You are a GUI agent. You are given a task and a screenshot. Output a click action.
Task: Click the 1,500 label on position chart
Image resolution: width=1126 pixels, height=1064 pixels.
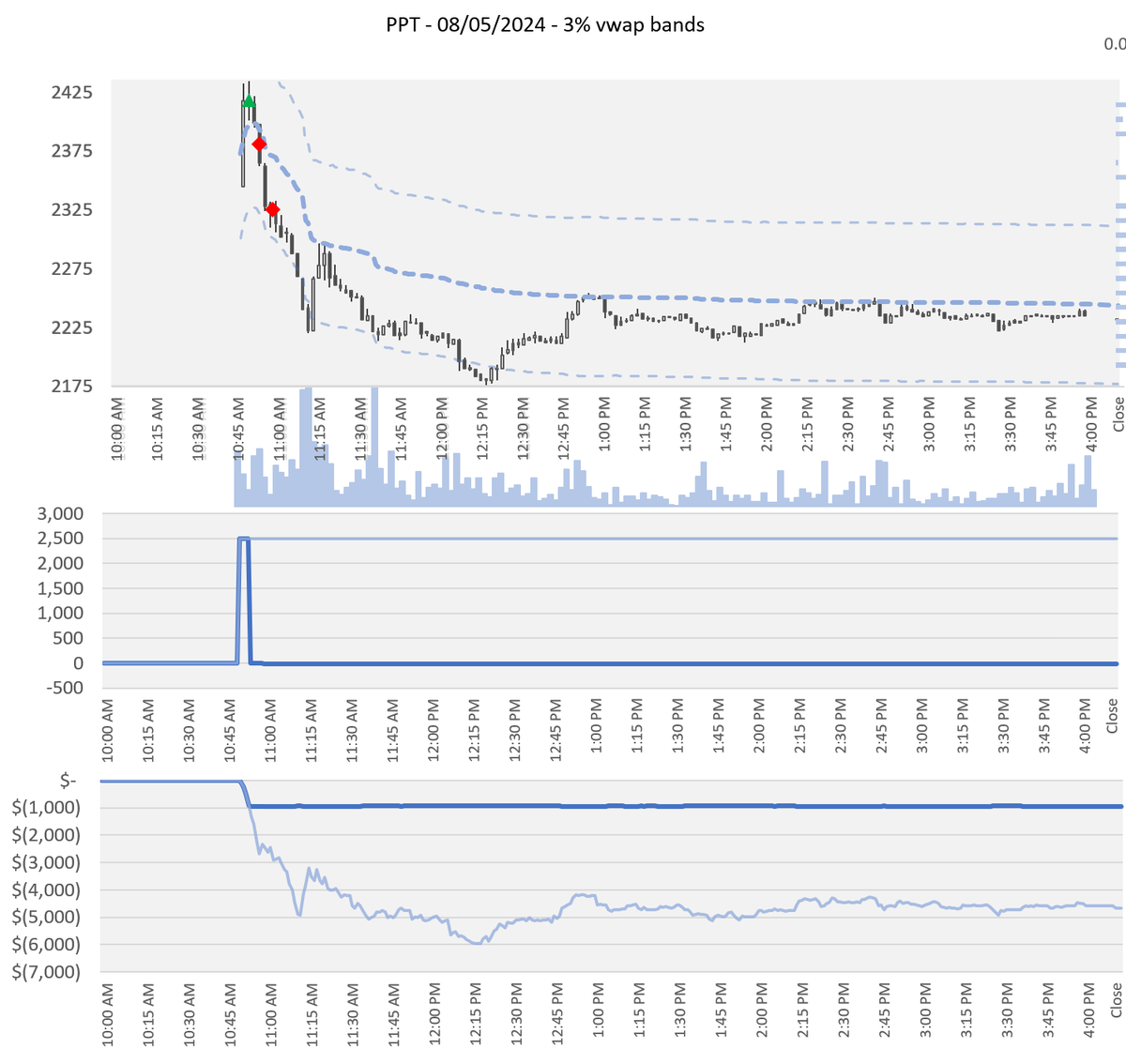(x=60, y=588)
